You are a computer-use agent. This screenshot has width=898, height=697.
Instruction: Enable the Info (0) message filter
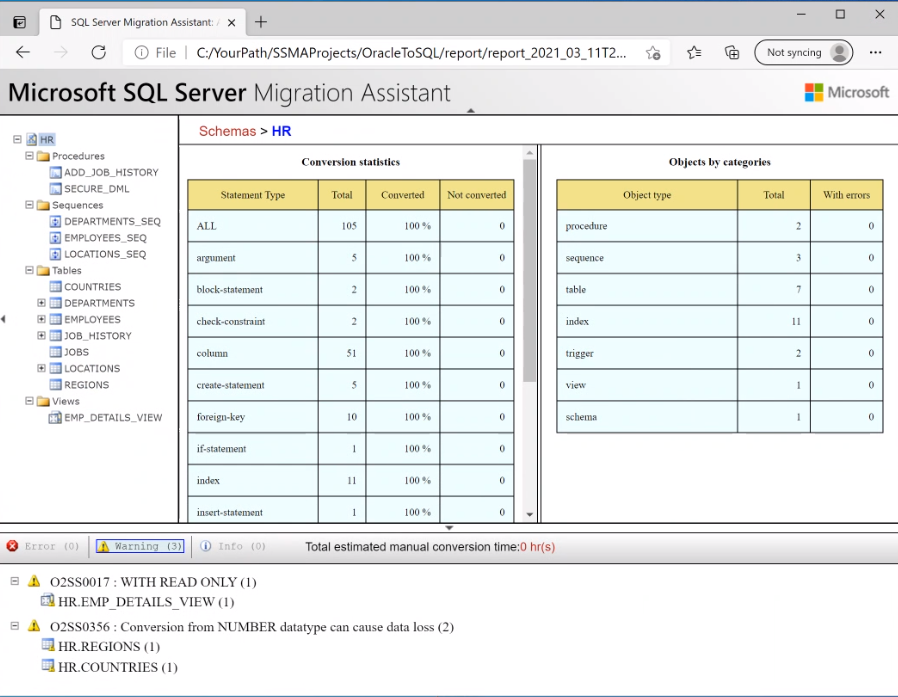point(232,546)
